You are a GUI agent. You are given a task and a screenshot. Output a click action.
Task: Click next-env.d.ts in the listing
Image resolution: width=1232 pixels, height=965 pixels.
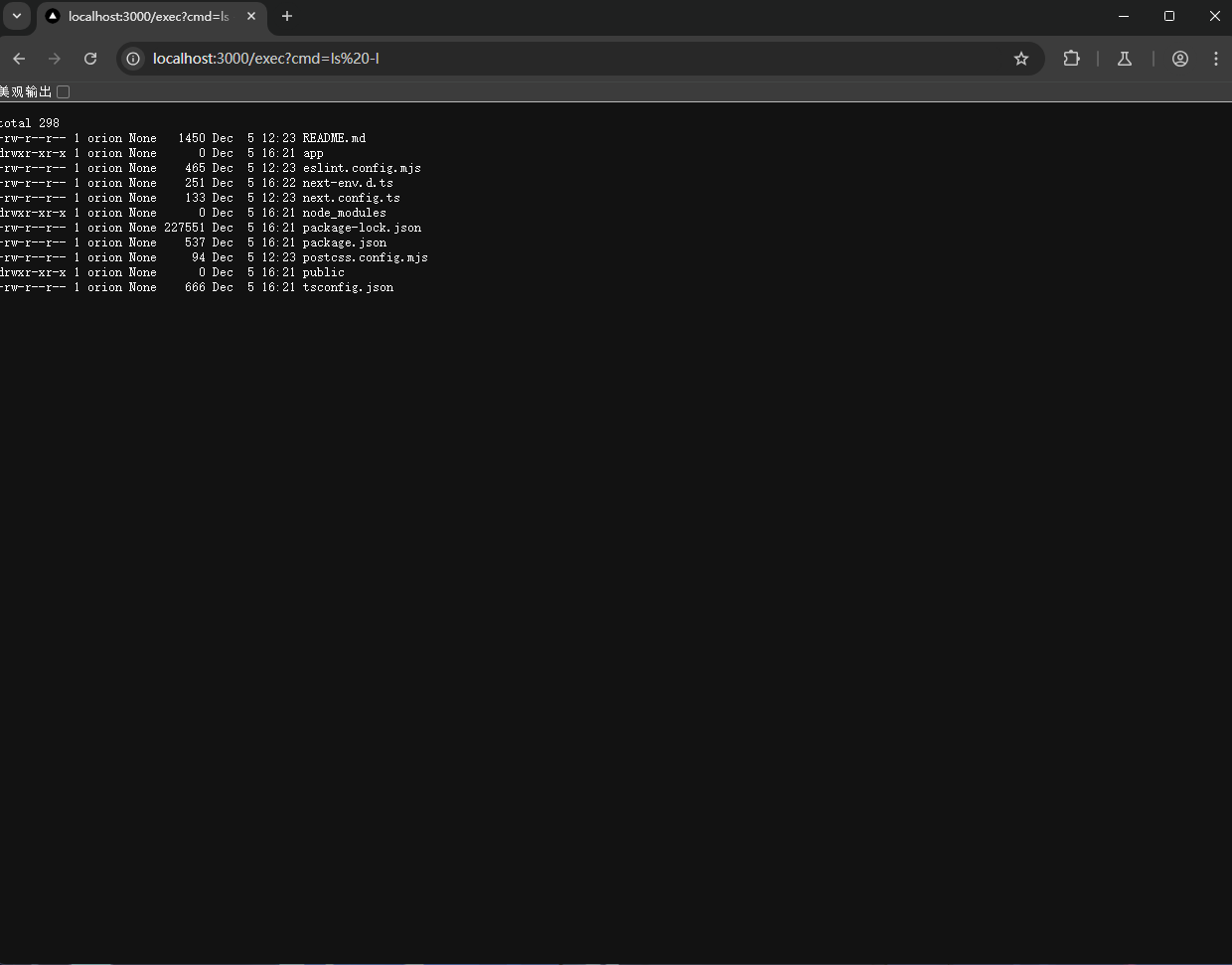pyautogui.click(x=348, y=183)
